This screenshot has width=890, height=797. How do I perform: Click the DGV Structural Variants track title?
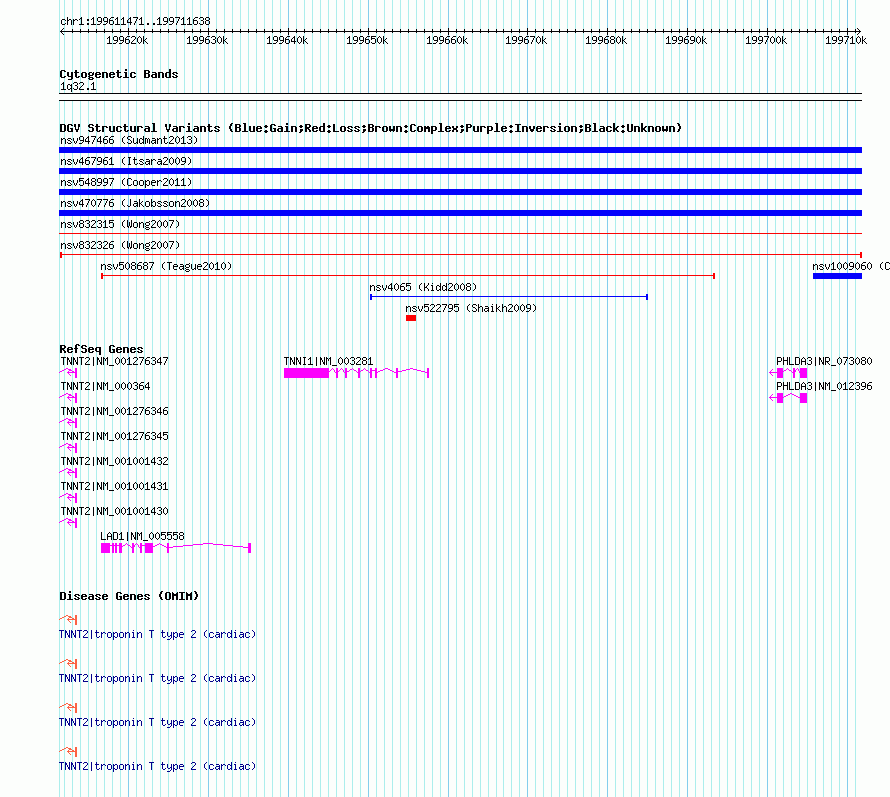pyautogui.click(x=370, y=128)
